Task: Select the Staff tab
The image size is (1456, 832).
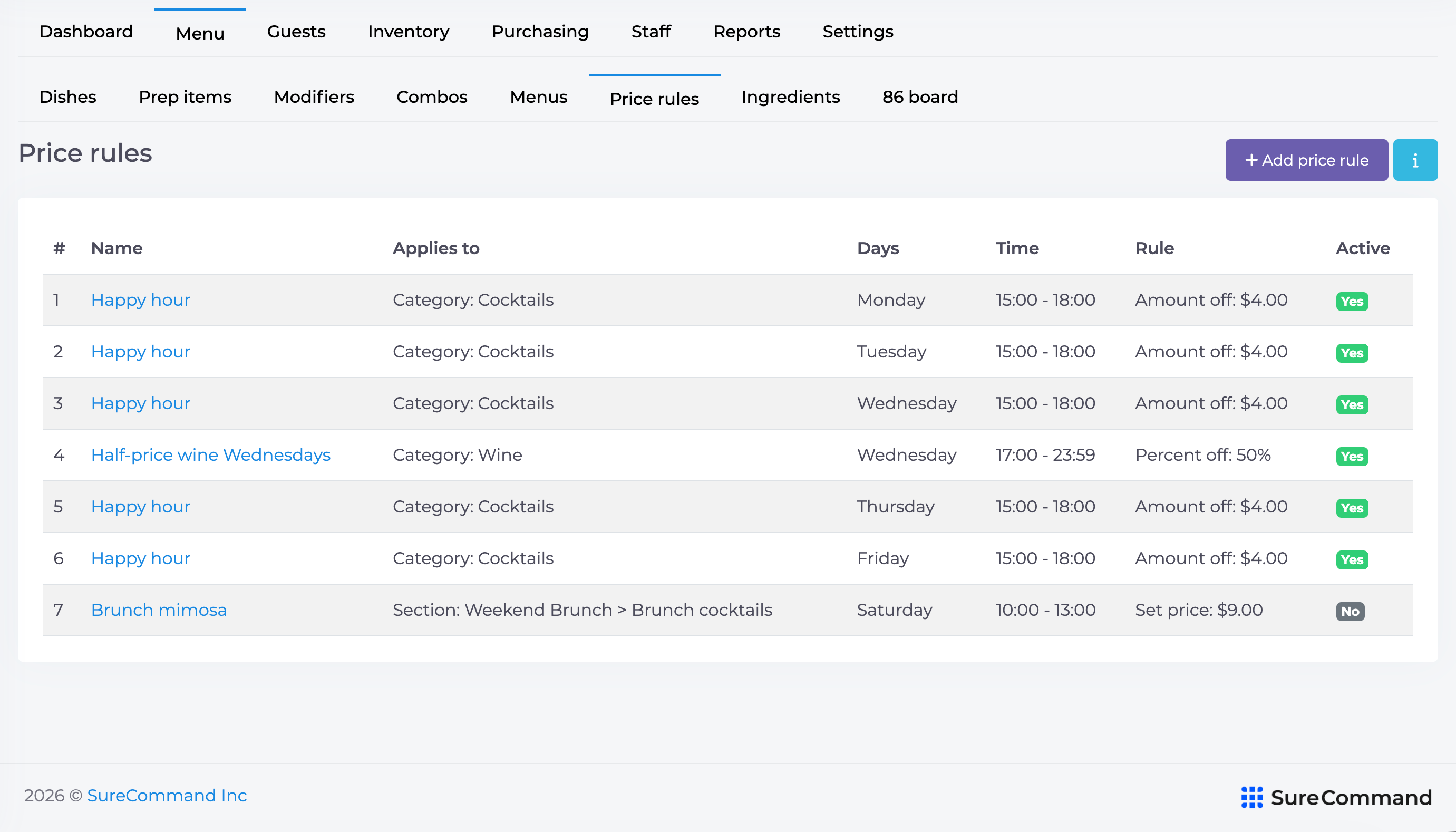Action: point(651,32)
